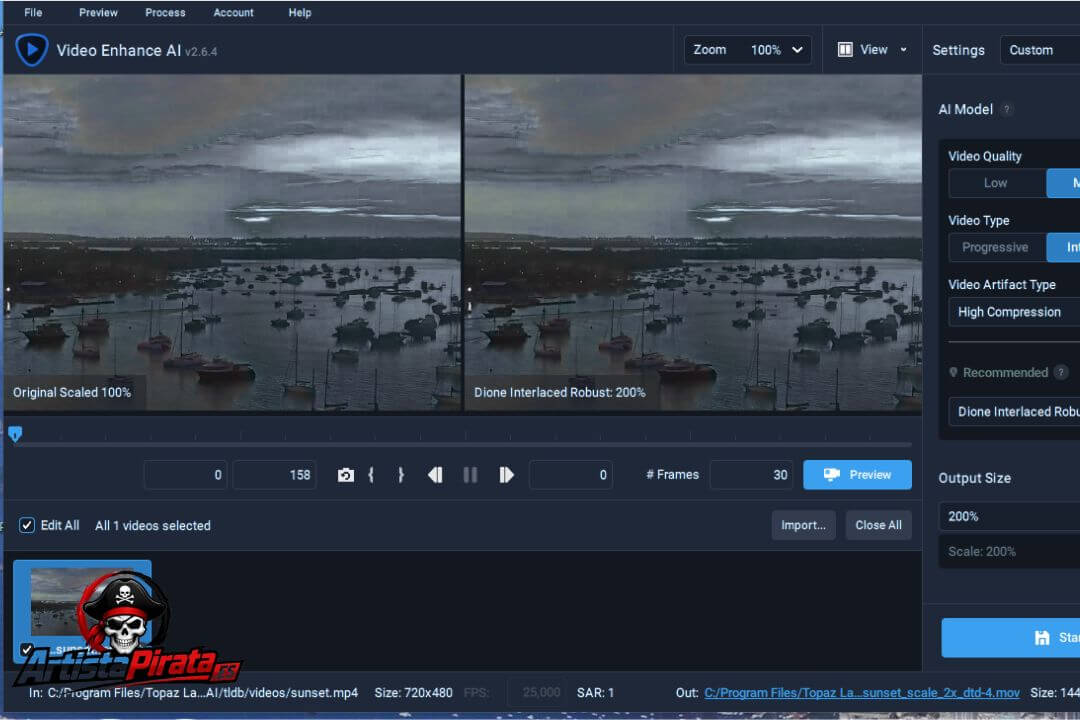The width and height of the screenshot is (1080, 720).
Task: Open the View layout dropdown
Action: (x=873, y=50)
